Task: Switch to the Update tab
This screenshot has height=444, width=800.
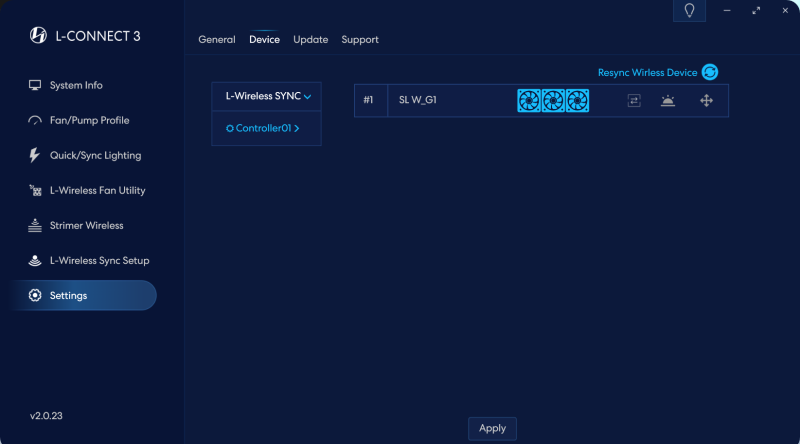Action: pyautogui.click(x=310, y=39)
